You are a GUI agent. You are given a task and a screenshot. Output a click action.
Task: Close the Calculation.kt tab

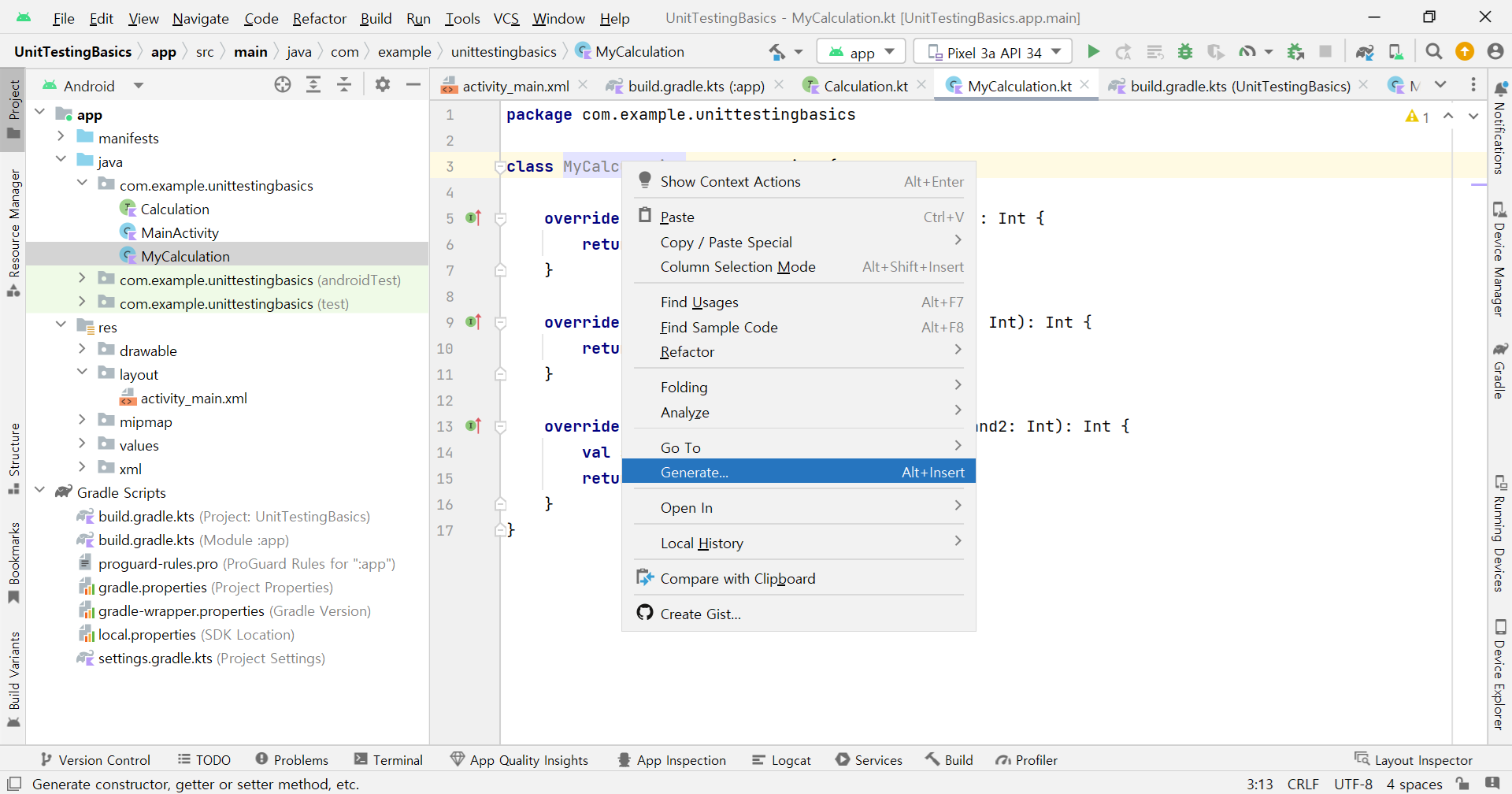(x=921, y=85)
